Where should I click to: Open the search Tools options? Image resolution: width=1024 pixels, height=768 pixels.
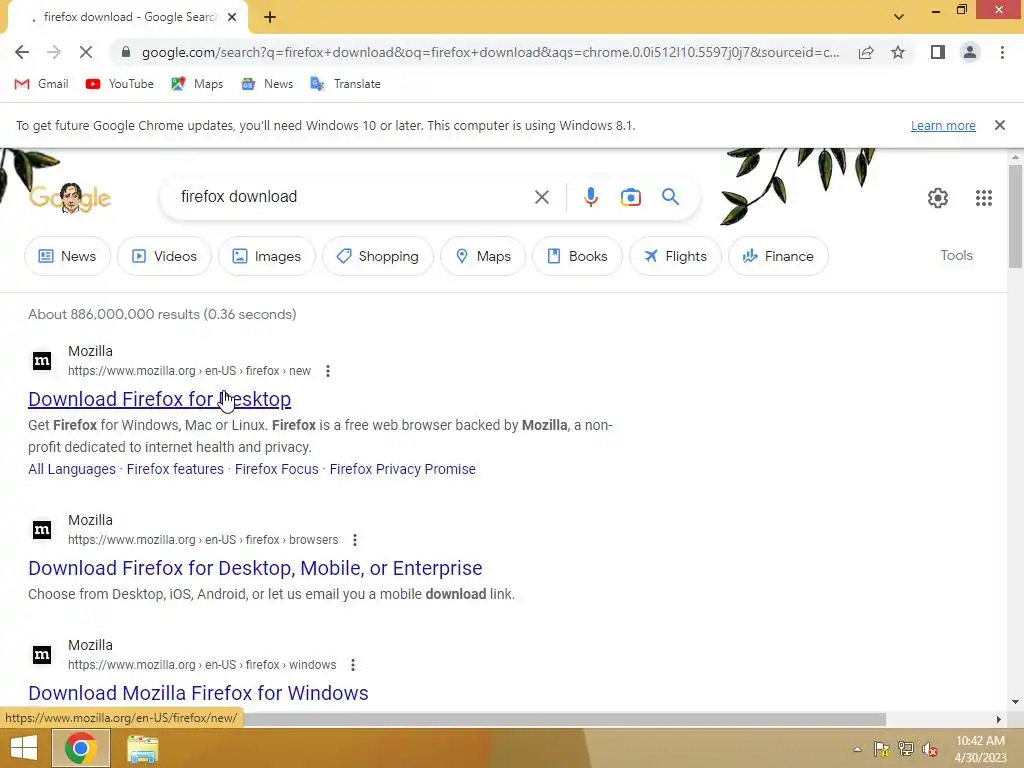pos(956,255)
